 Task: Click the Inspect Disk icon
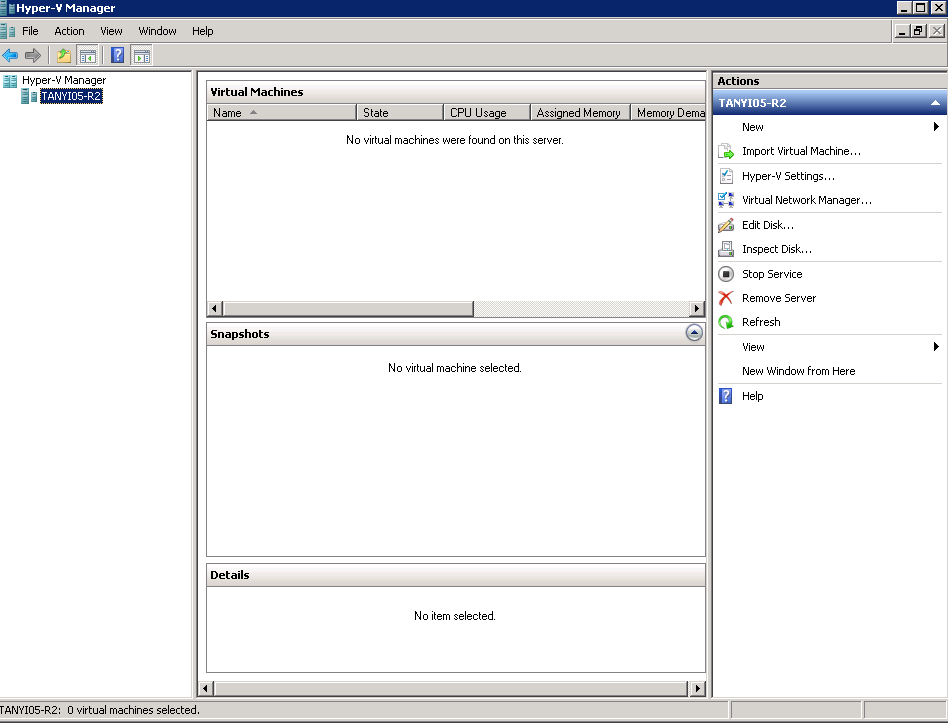point(726,249)
